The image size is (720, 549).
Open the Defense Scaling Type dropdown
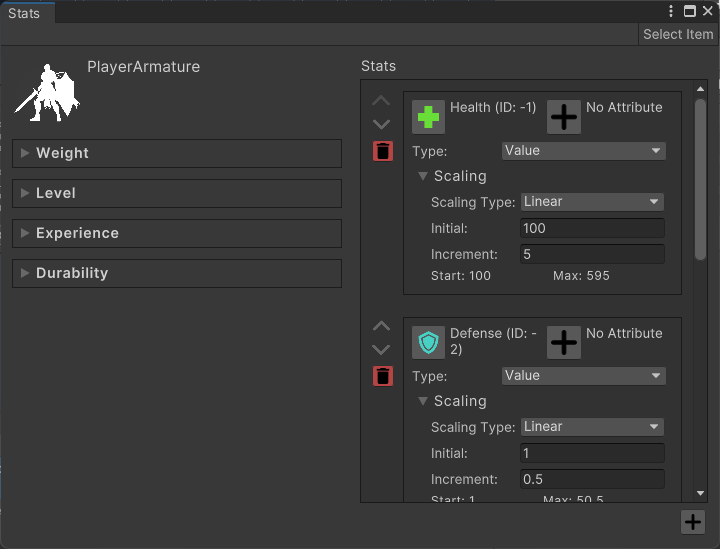(592, 427)
